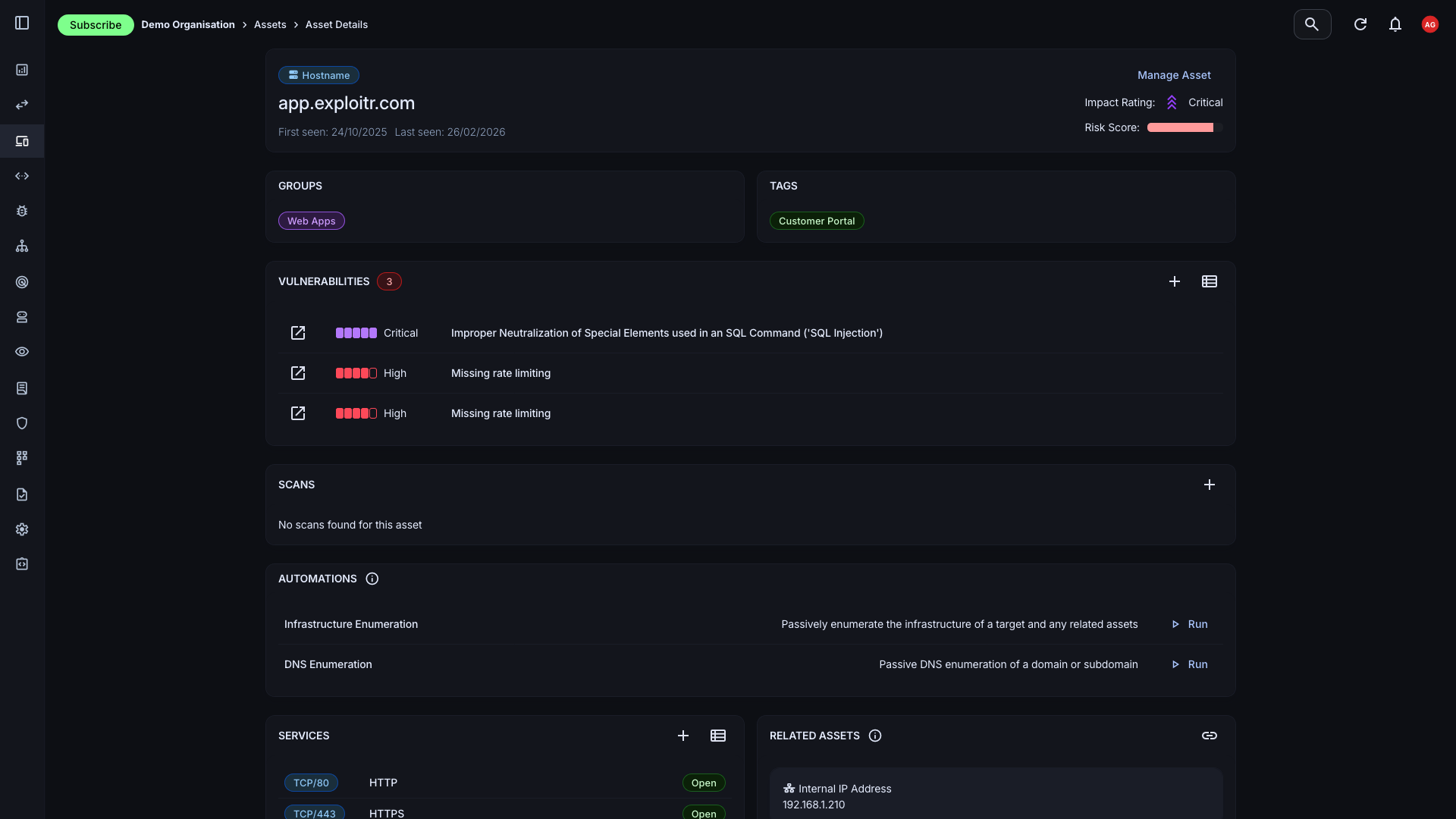Click the external link icon beside SQL Injection
This screenshot has width=1456, height=819.
click(x=297, y=333)
